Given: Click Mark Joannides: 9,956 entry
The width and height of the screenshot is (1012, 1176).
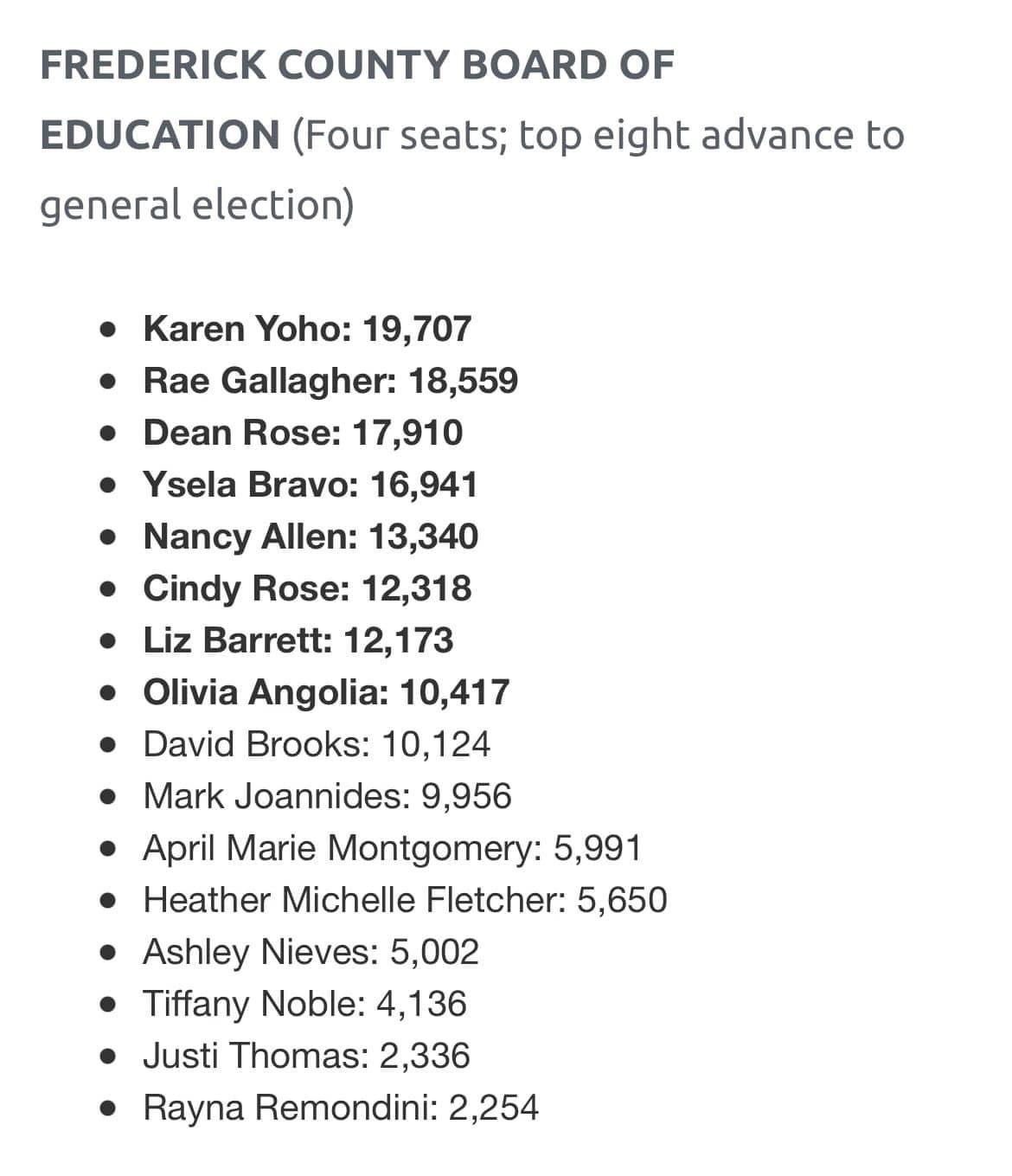Looking at the screenshot, I should [x=327, y=796].
